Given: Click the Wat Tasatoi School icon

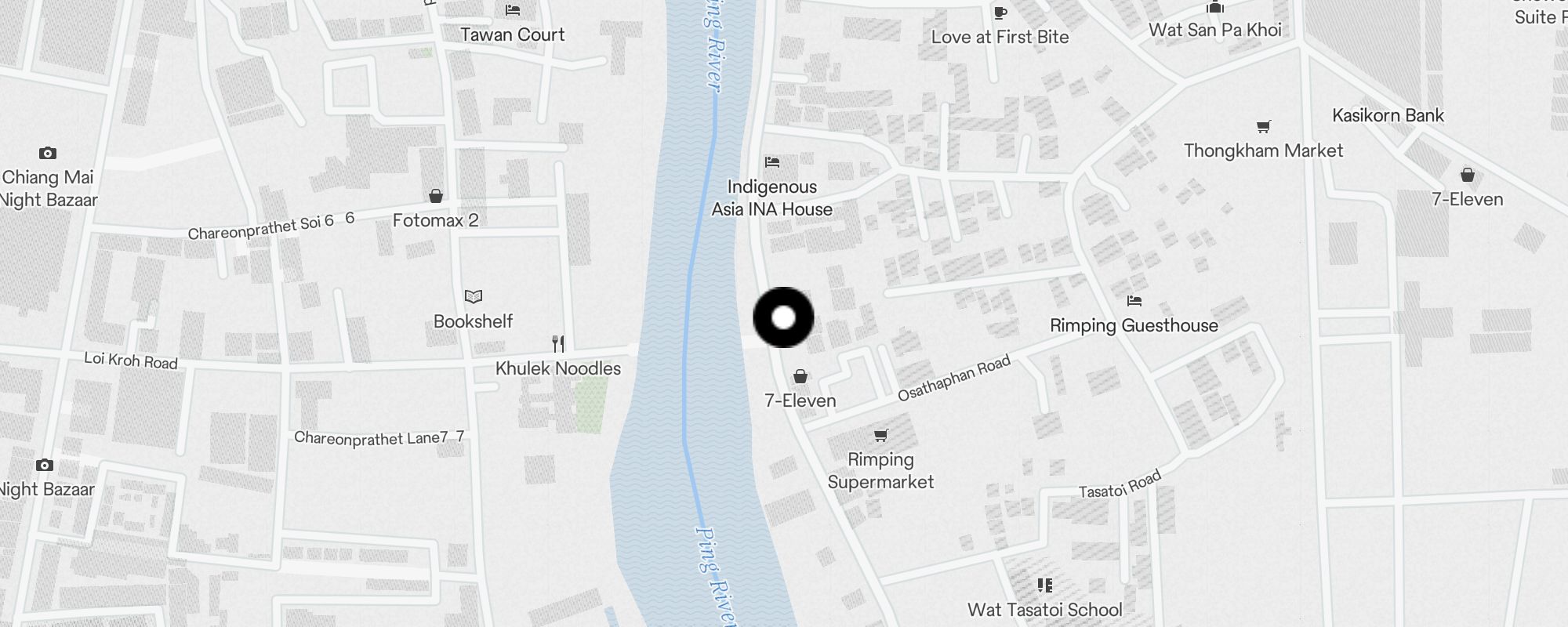Looking at the screenshot, I should pyautogui.click(x=1044, y=585).
